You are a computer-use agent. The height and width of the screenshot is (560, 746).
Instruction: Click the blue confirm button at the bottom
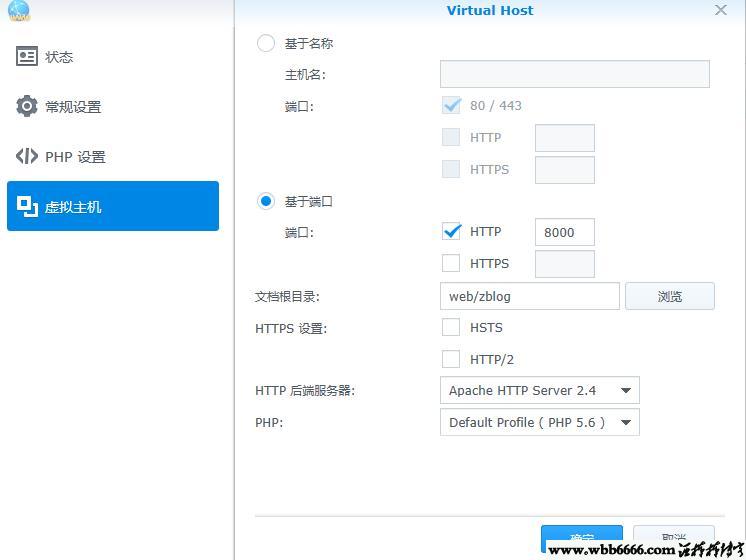pyautogui.click(x=582, y=538)
